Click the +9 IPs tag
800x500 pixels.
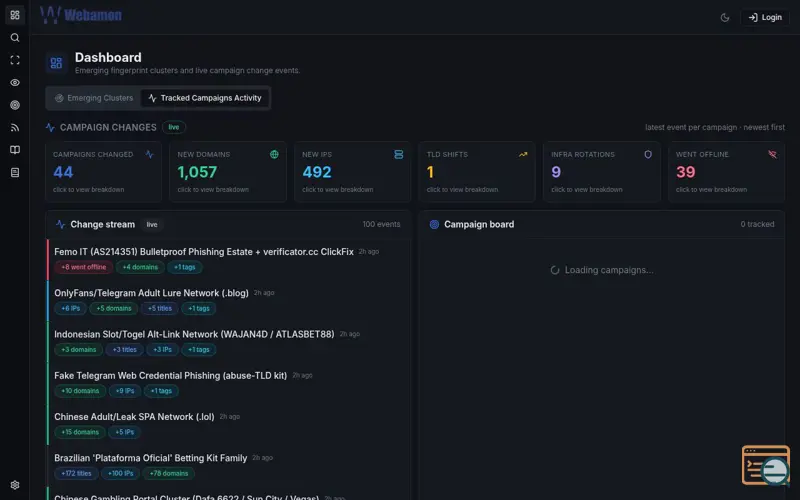tap(124, 391)
